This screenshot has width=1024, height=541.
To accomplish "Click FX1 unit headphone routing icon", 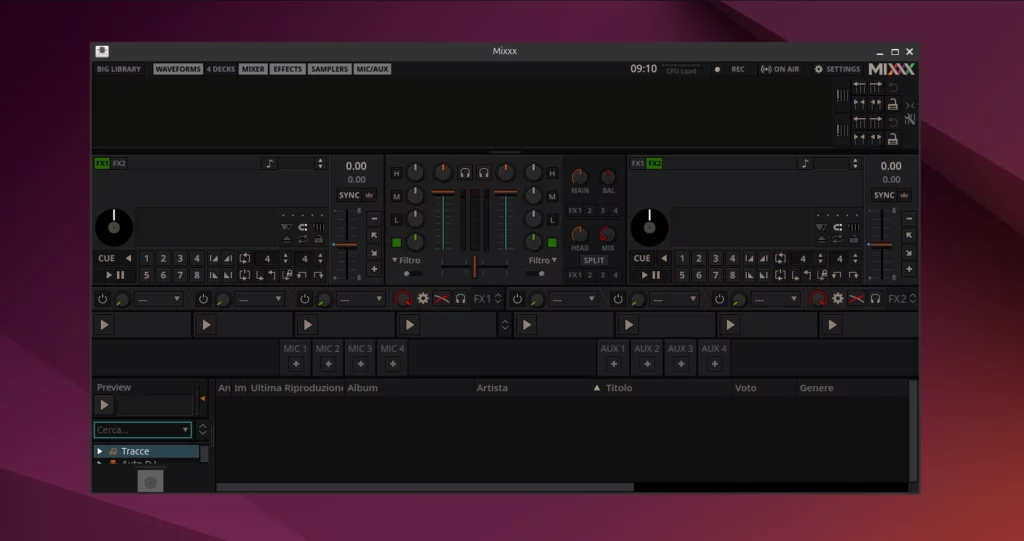I will 461,299.
